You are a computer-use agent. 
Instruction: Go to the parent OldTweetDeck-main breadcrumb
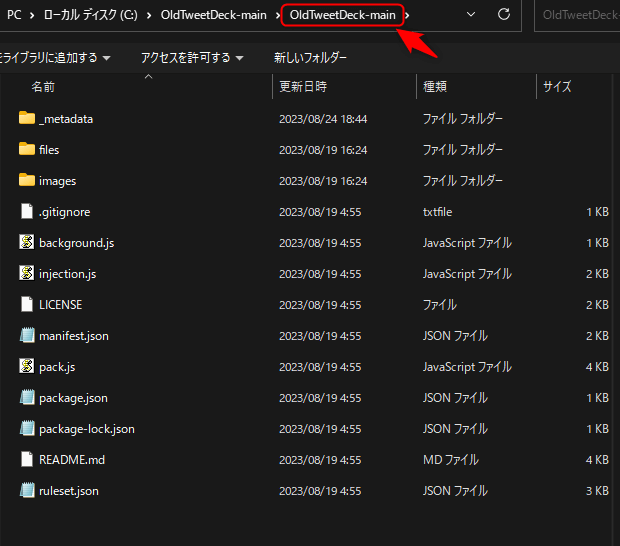[214, 15]
